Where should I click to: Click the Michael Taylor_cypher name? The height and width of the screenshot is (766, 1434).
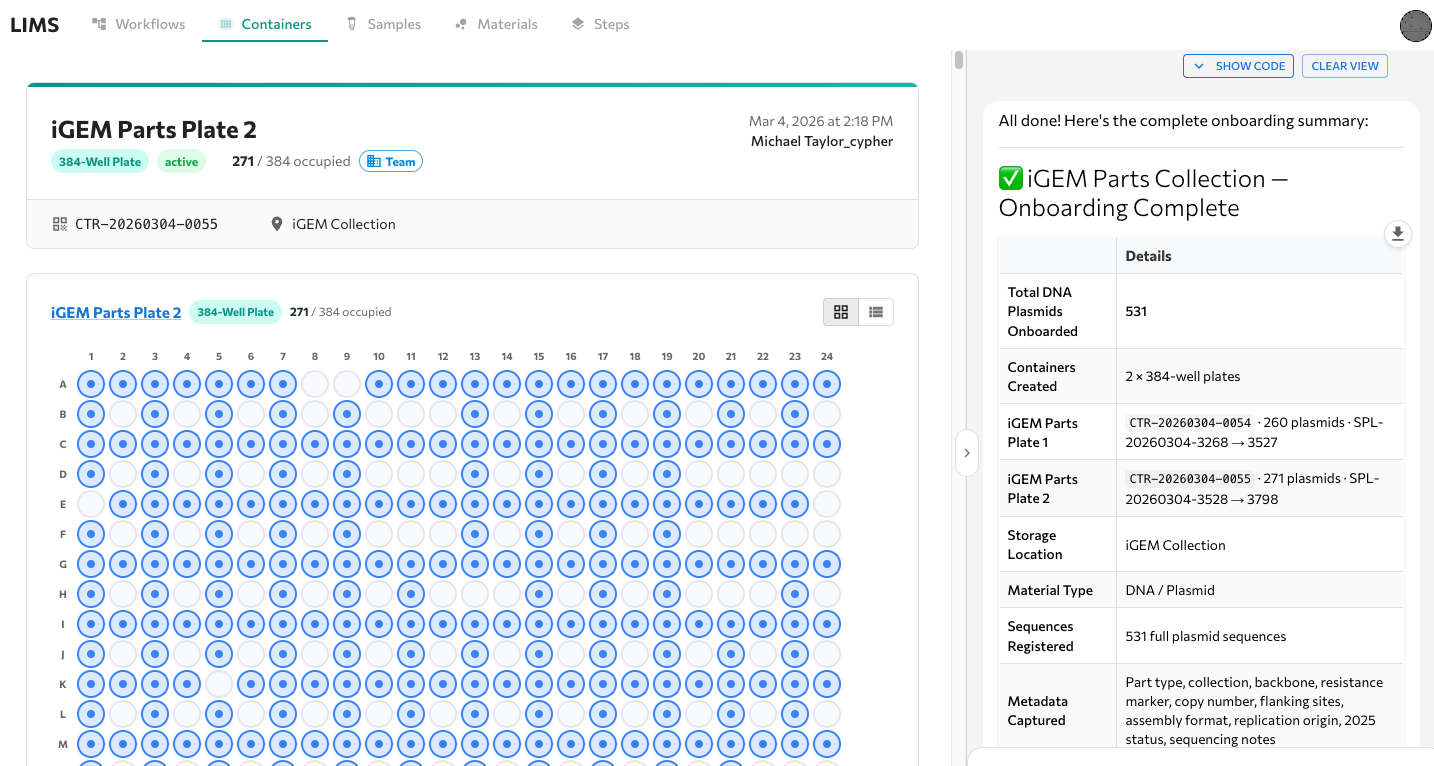[x=822, y=141]
